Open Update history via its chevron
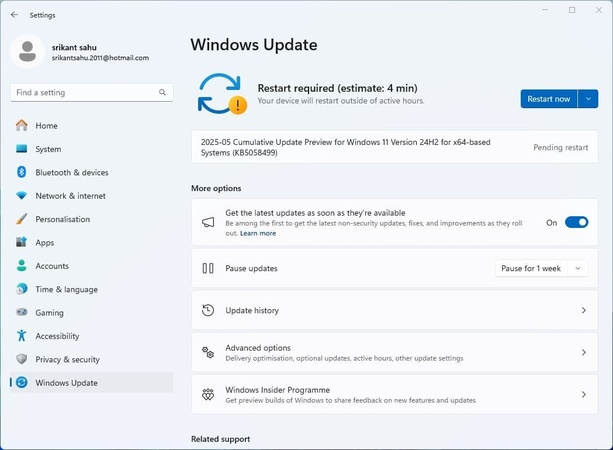This screenshot has width=613, height=450. tap(584, 310)
